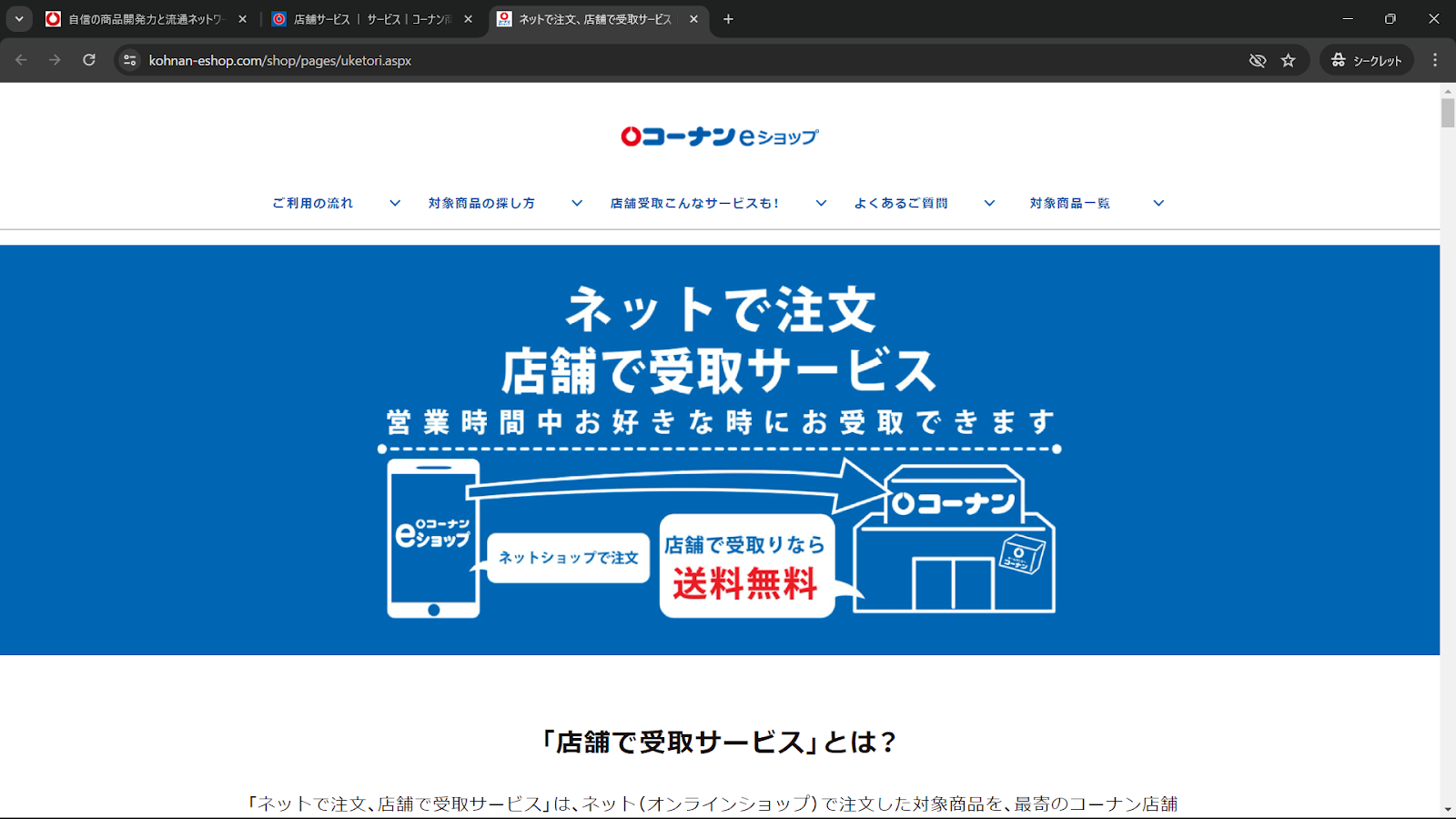Close the 自信の商品開発力 tab
1456x819 pixels.
(x=242, y=19)
